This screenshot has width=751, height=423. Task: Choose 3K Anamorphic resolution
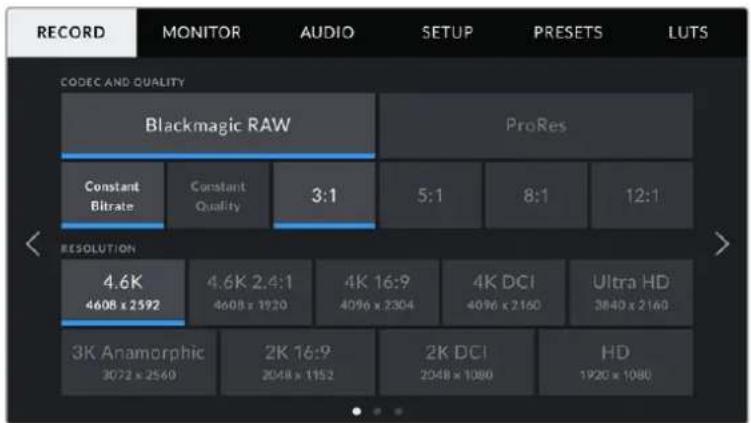138,363
